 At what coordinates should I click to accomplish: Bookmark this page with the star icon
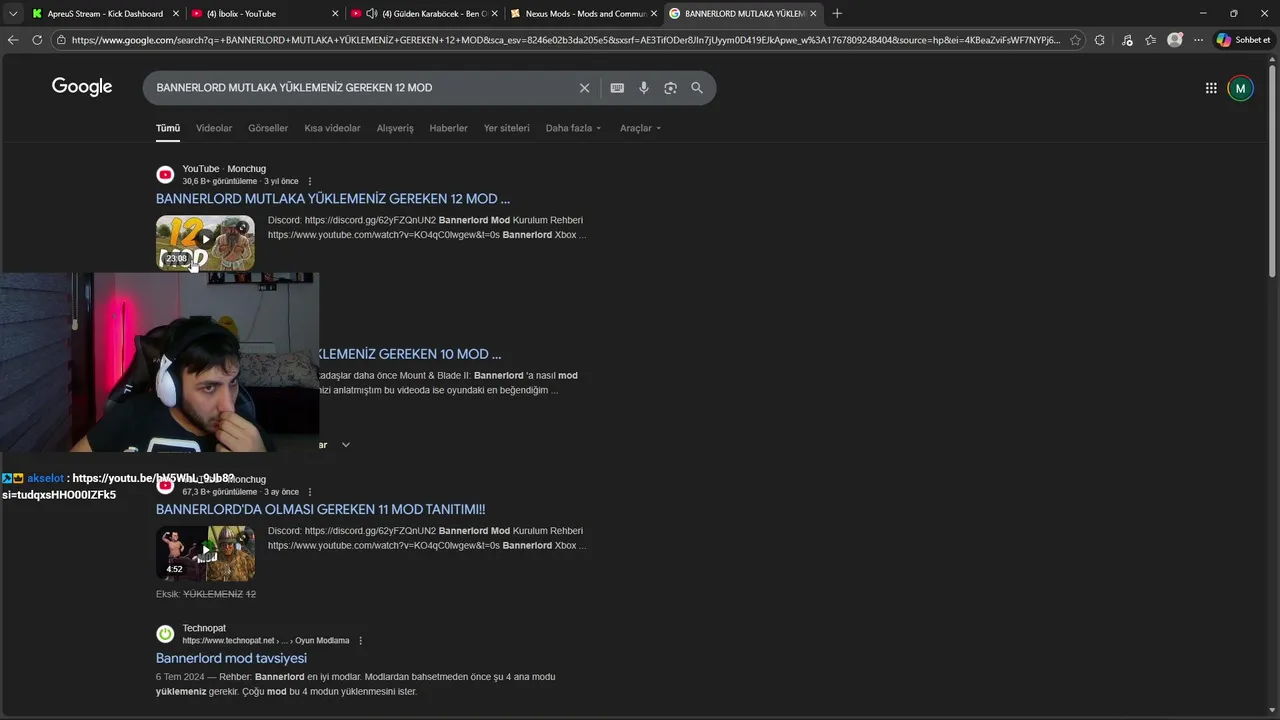1075,40
